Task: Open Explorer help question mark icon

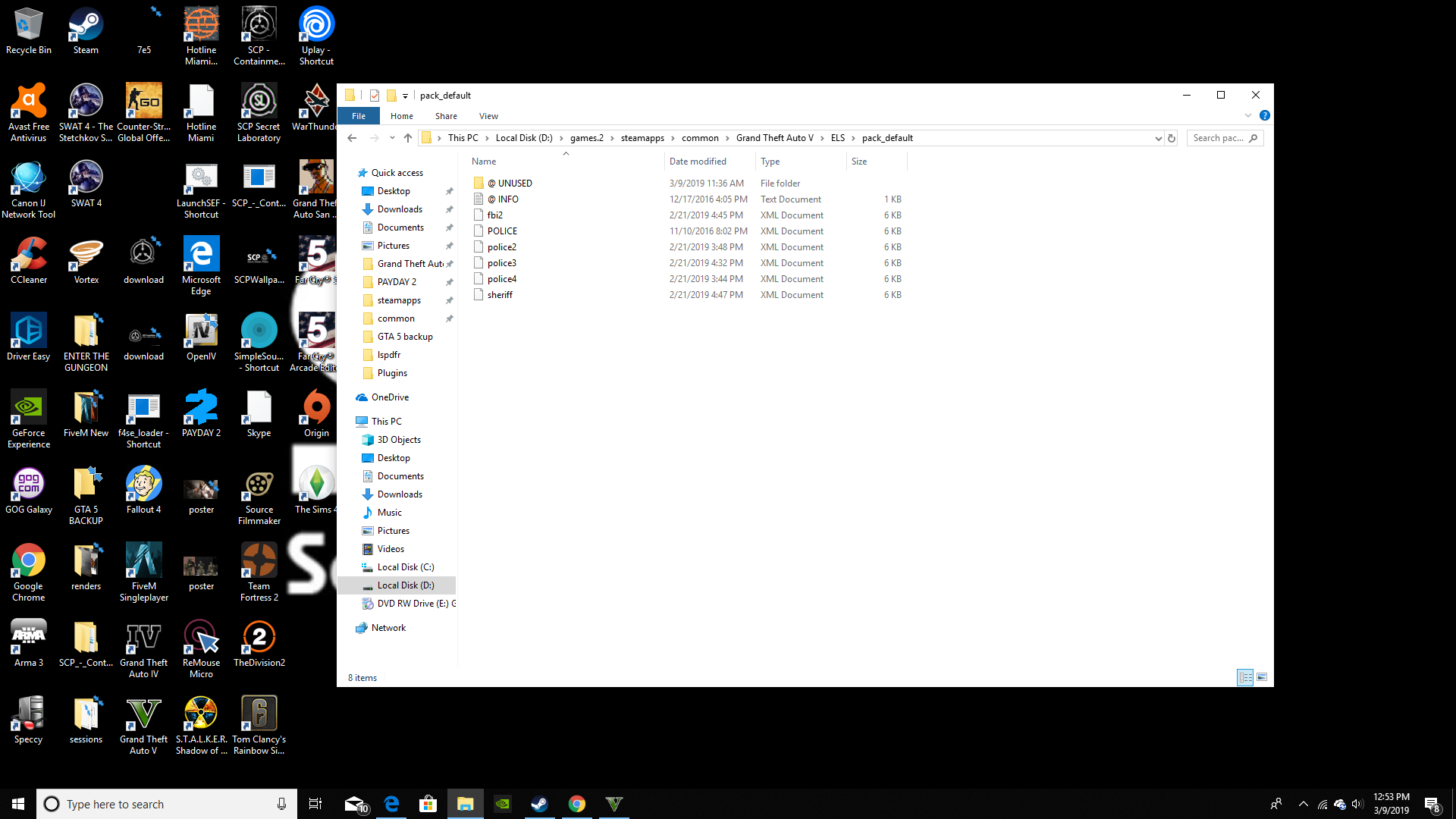Action: click(x=1264, y=115)
